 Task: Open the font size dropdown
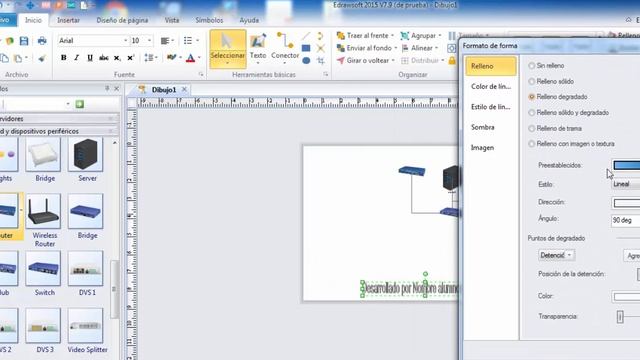coord(149,41)
